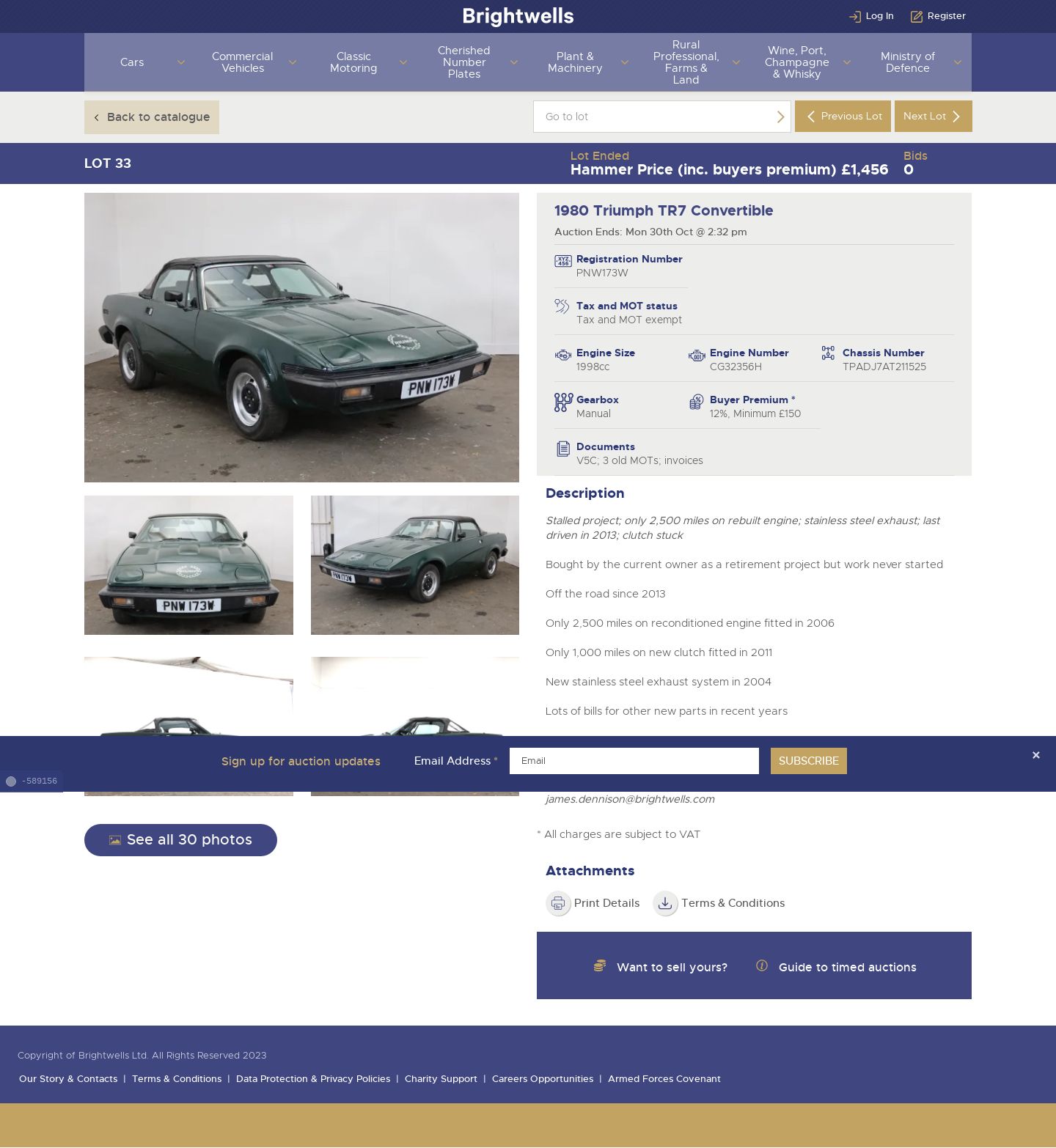Click the Engine Number icon
This screenshot has width=1056, height=1148.
[697, 356]
